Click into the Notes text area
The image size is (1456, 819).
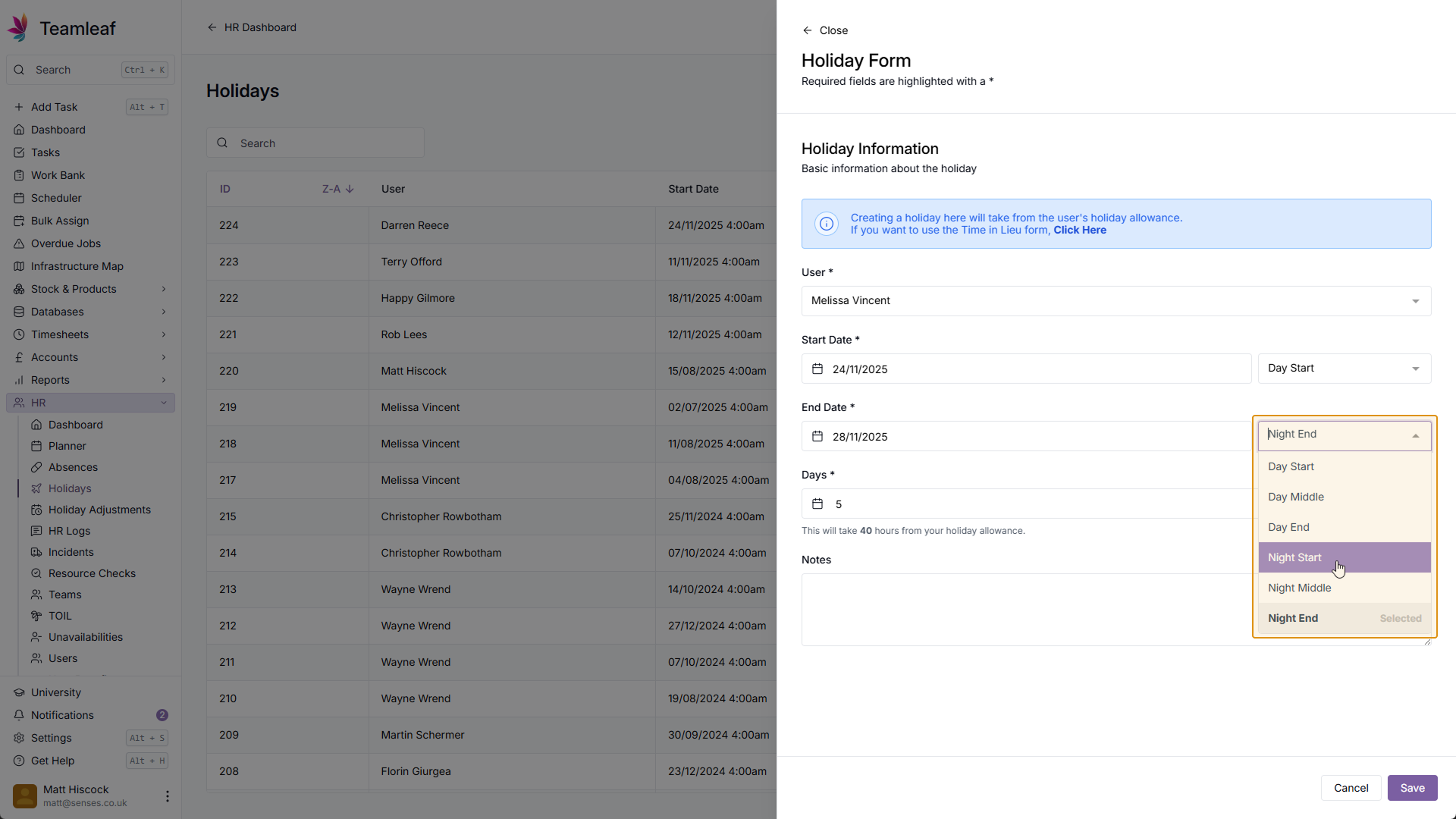click(1024, 610)
